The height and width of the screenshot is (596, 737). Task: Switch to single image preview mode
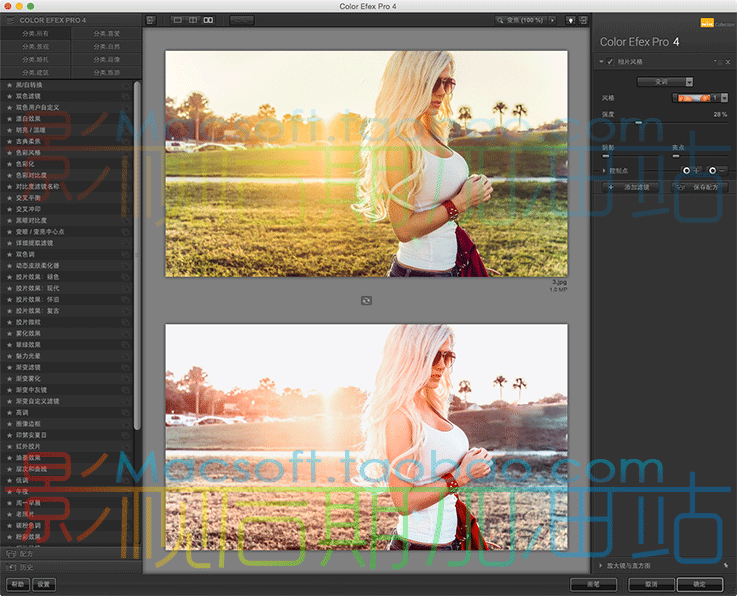click(178, 20)
